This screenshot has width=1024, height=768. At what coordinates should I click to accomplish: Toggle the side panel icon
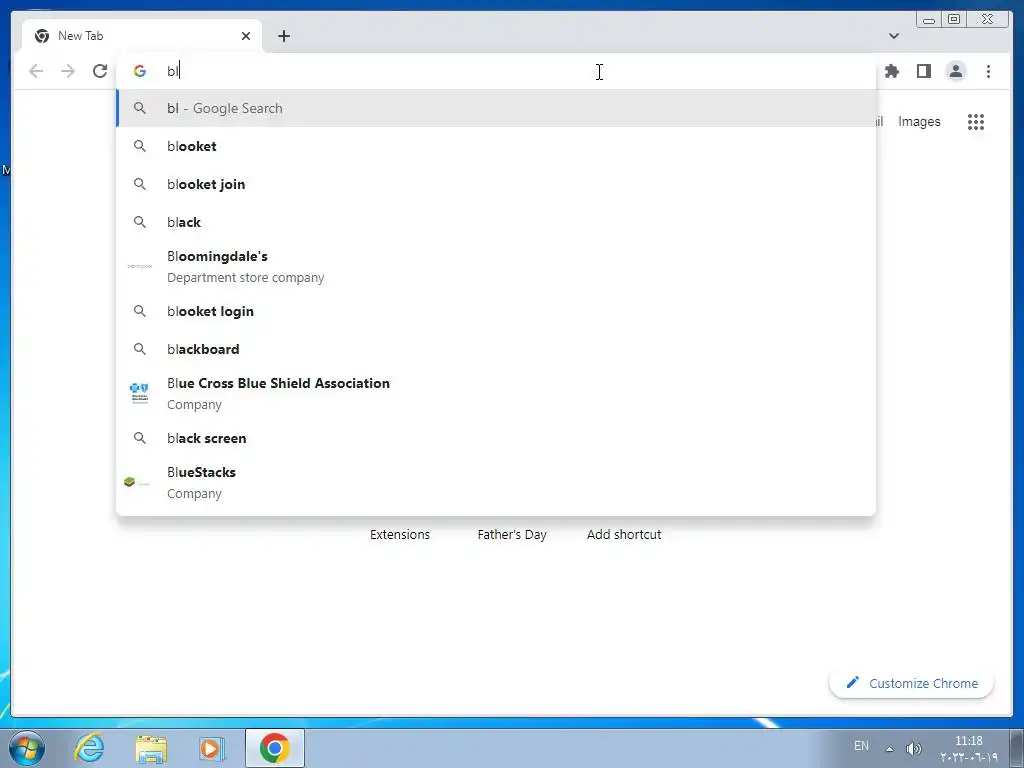pyautogui.click(x=923, y=71)
